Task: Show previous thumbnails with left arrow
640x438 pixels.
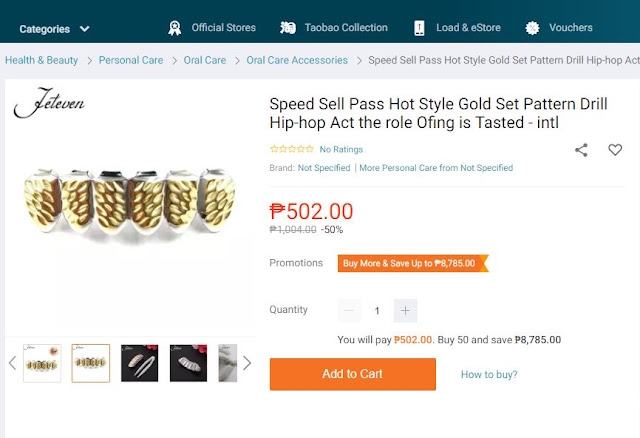Action: point(12,363)
